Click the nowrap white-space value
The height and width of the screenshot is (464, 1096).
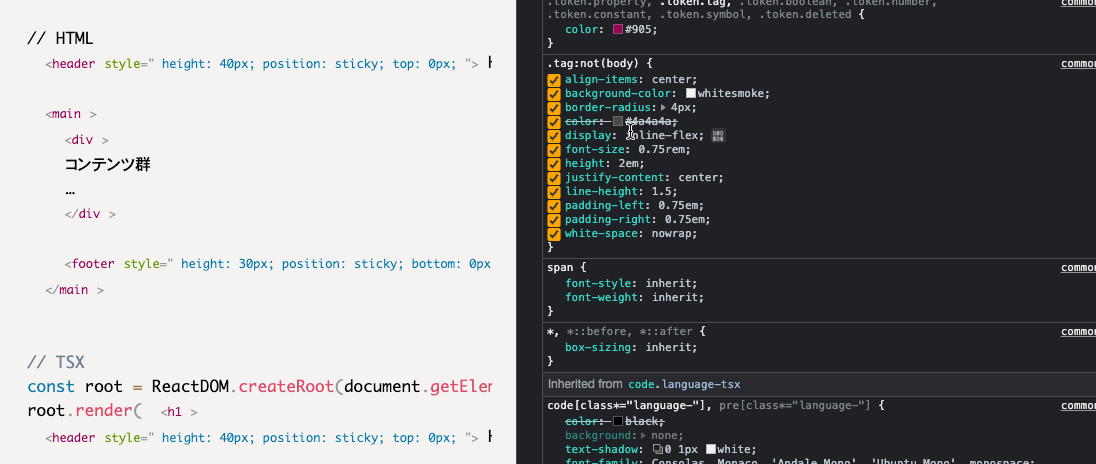[x=672, y=233]
